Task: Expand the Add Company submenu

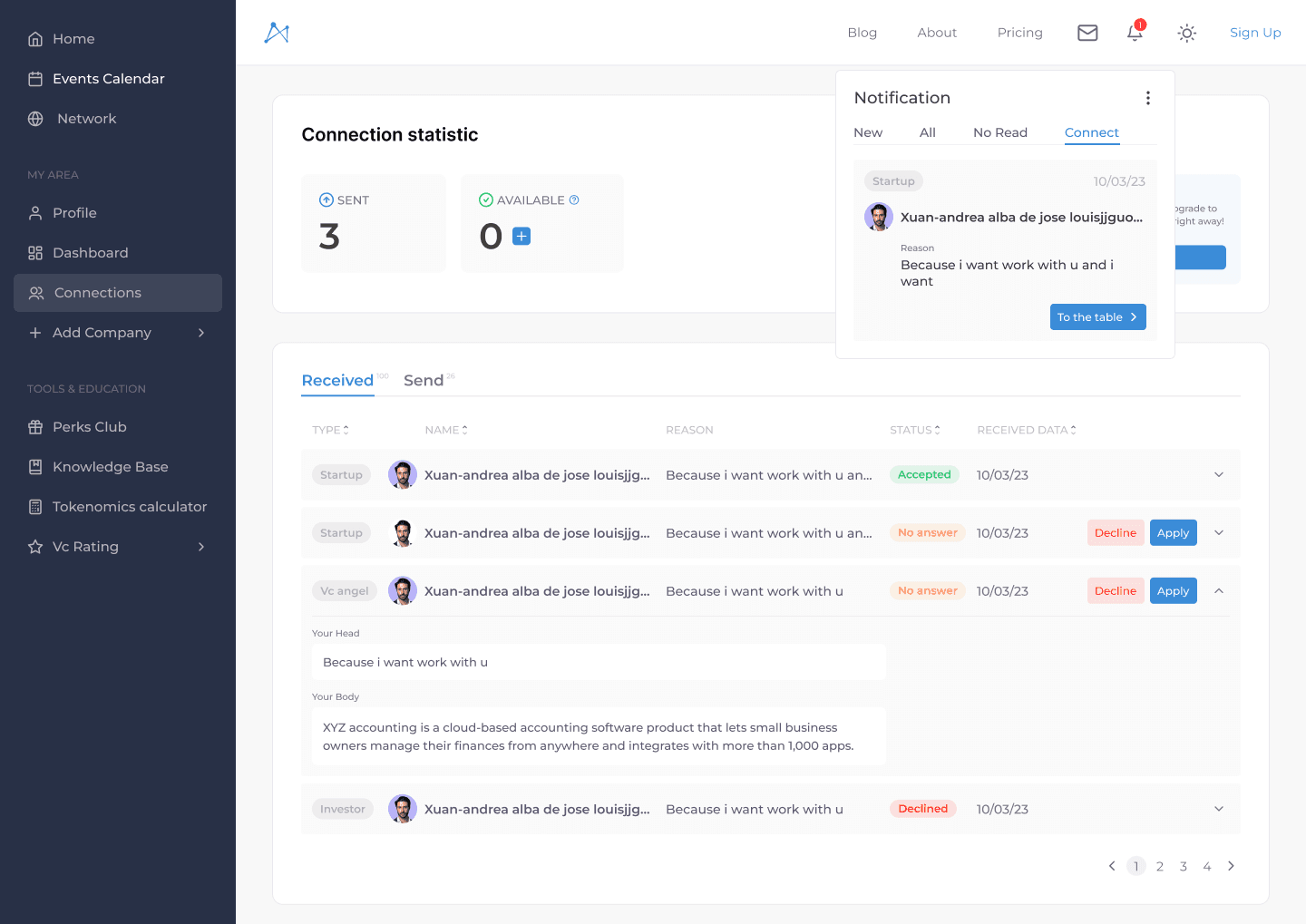Action: click(x=118, y=333)
